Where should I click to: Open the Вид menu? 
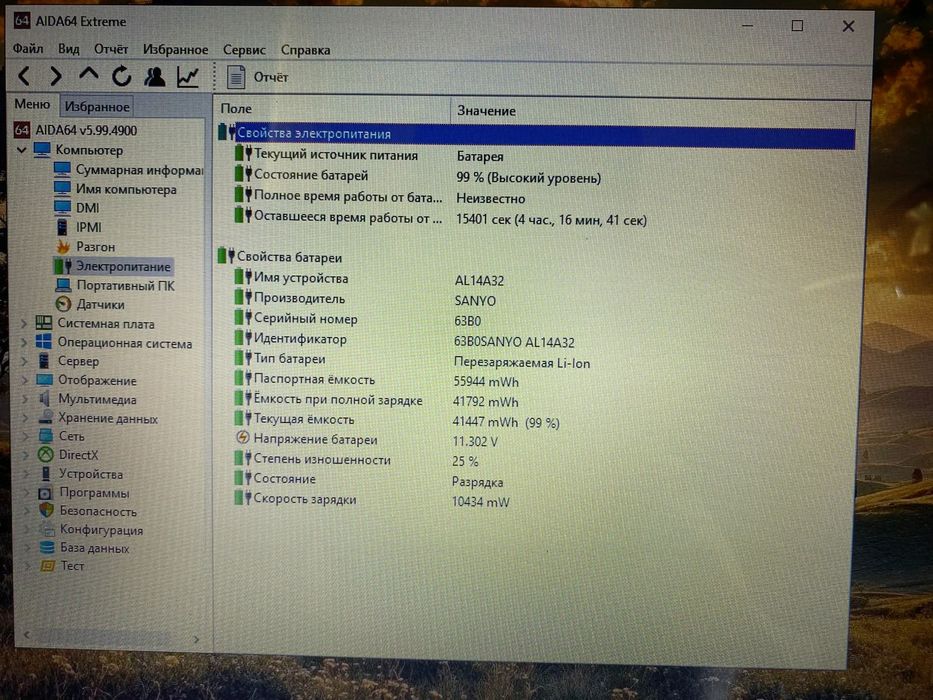[x=68, y=49]
